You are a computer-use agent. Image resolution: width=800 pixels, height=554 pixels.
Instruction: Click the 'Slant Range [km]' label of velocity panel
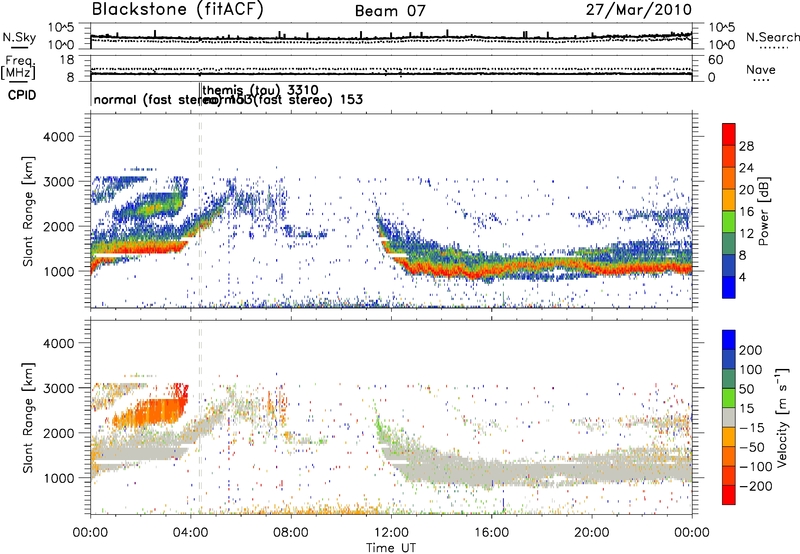point(28,418)
